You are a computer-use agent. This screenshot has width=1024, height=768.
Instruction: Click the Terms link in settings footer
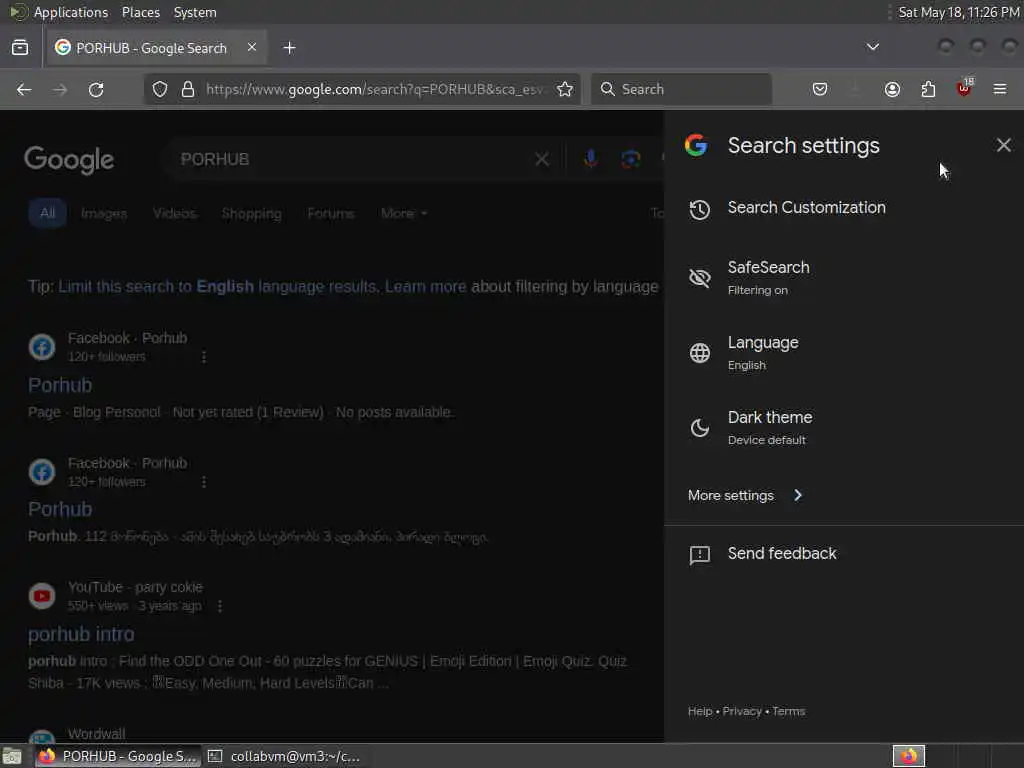[x=788, y=711]
